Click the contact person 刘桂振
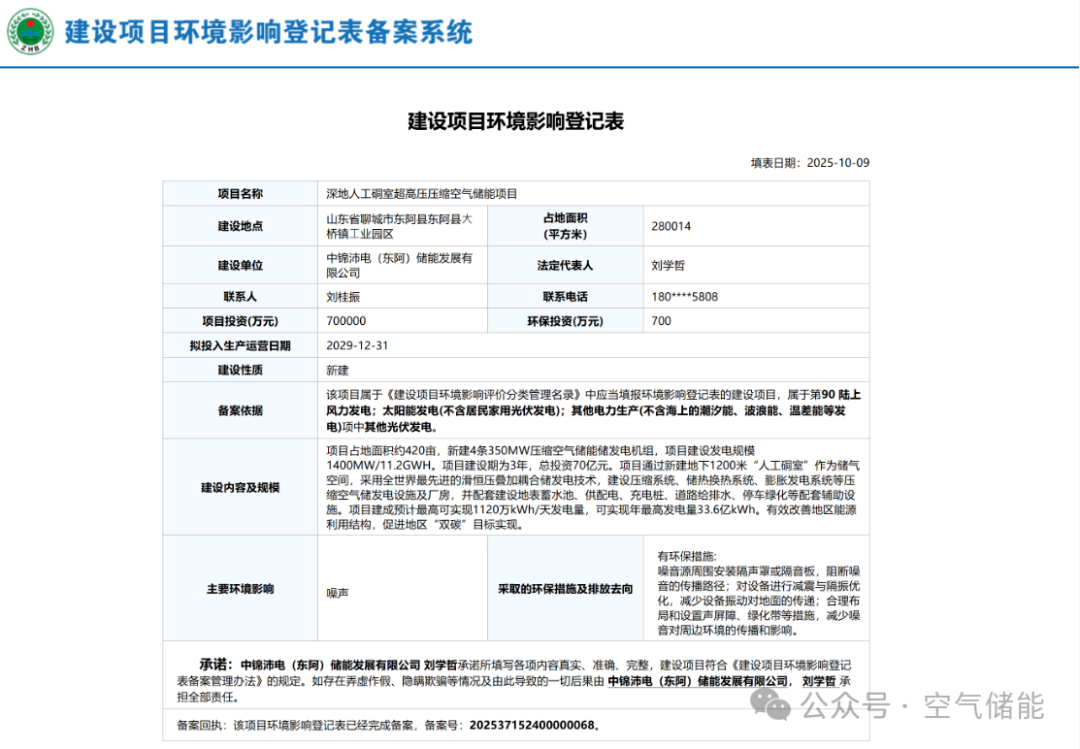The height and width of the screenshot is (749, 1080). coord(343,296)
